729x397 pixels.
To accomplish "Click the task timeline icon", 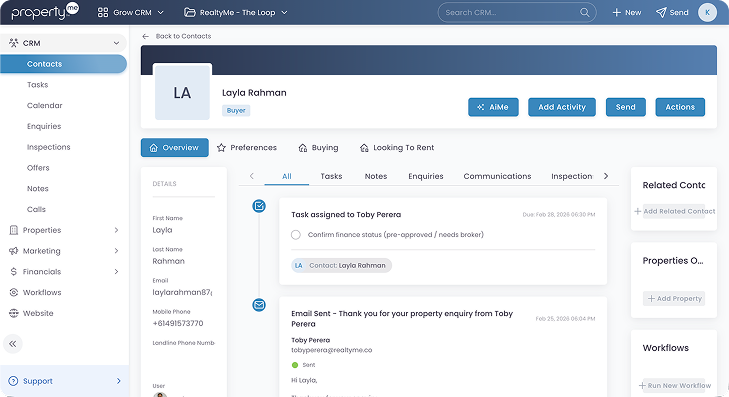I will coord(259,205).
